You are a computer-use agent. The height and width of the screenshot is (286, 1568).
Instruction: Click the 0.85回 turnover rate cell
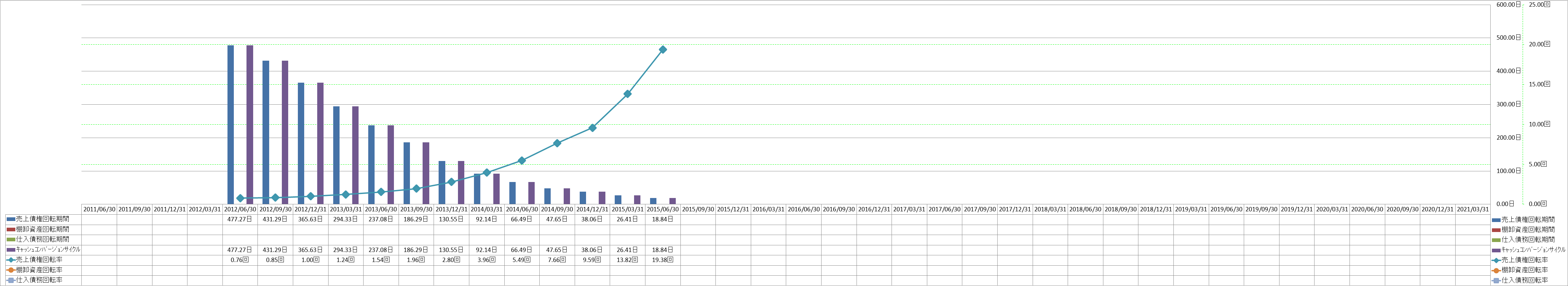(x=276, y=260)
